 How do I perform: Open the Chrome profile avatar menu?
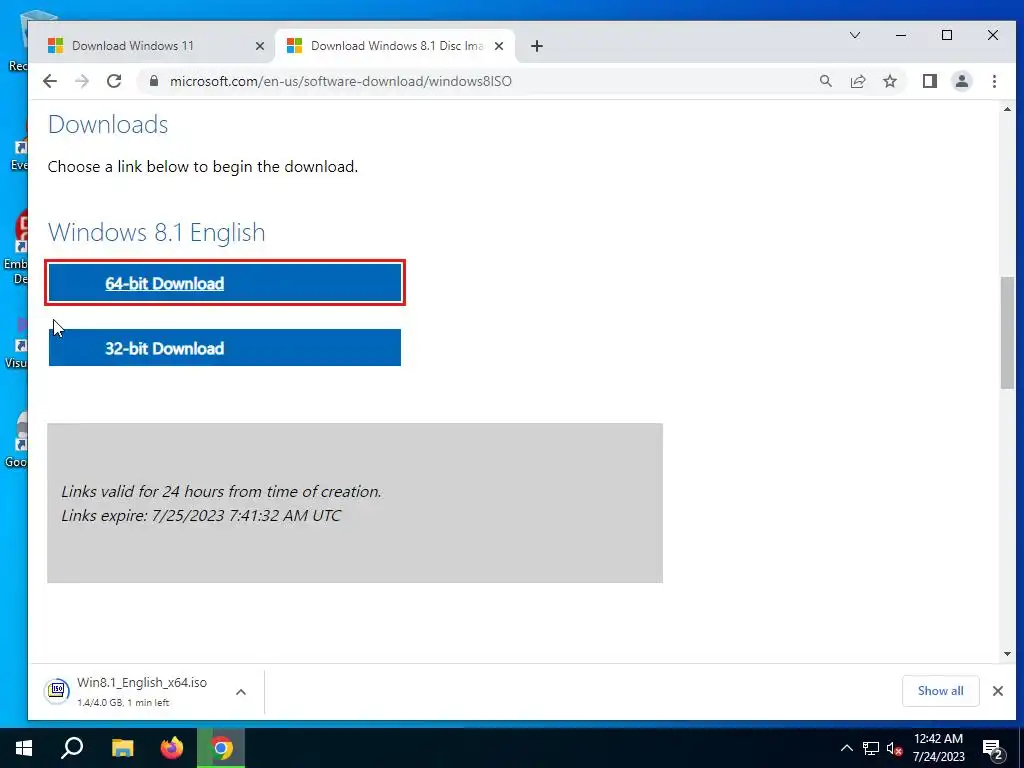[962, 81]
